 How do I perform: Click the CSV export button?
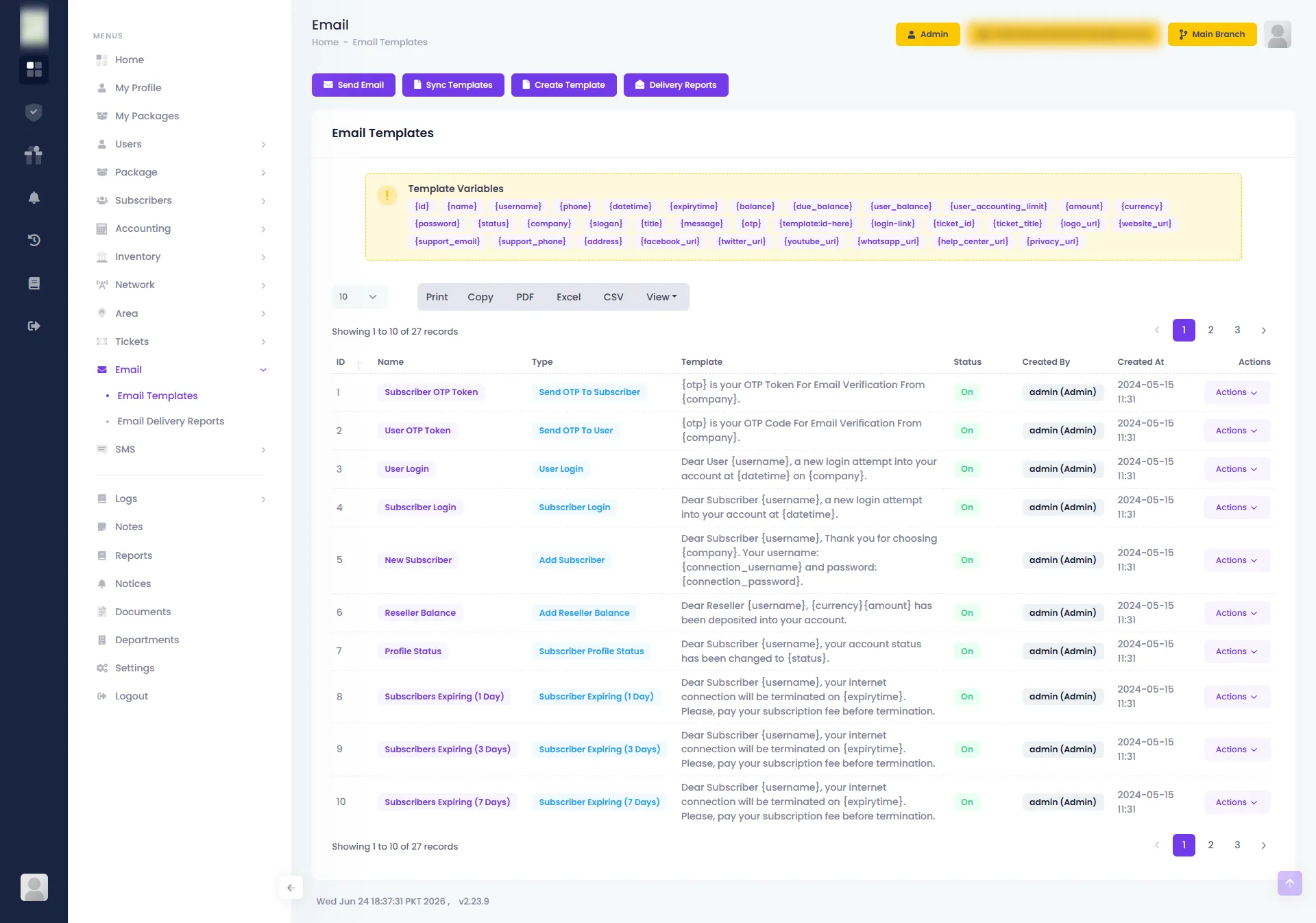(x=613, y=297)
